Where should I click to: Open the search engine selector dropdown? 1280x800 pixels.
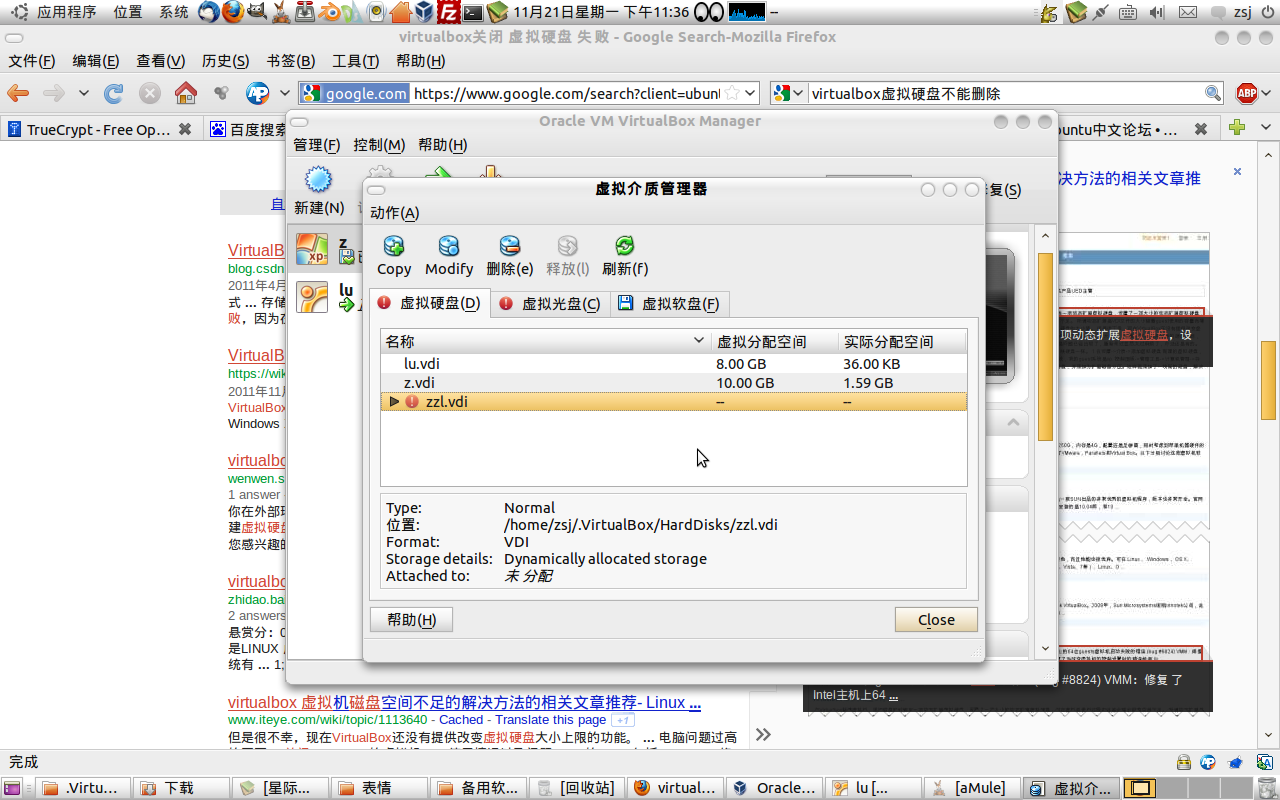point(797,93)
